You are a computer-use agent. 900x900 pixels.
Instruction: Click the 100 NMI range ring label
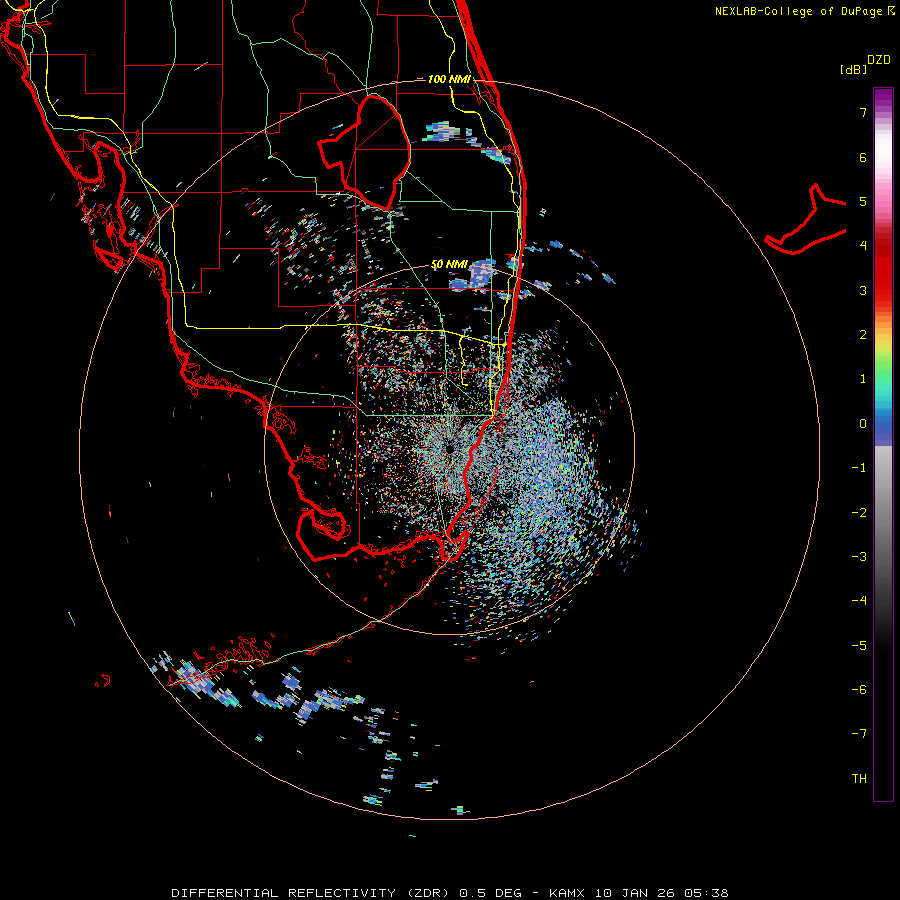tap(449, 79)
